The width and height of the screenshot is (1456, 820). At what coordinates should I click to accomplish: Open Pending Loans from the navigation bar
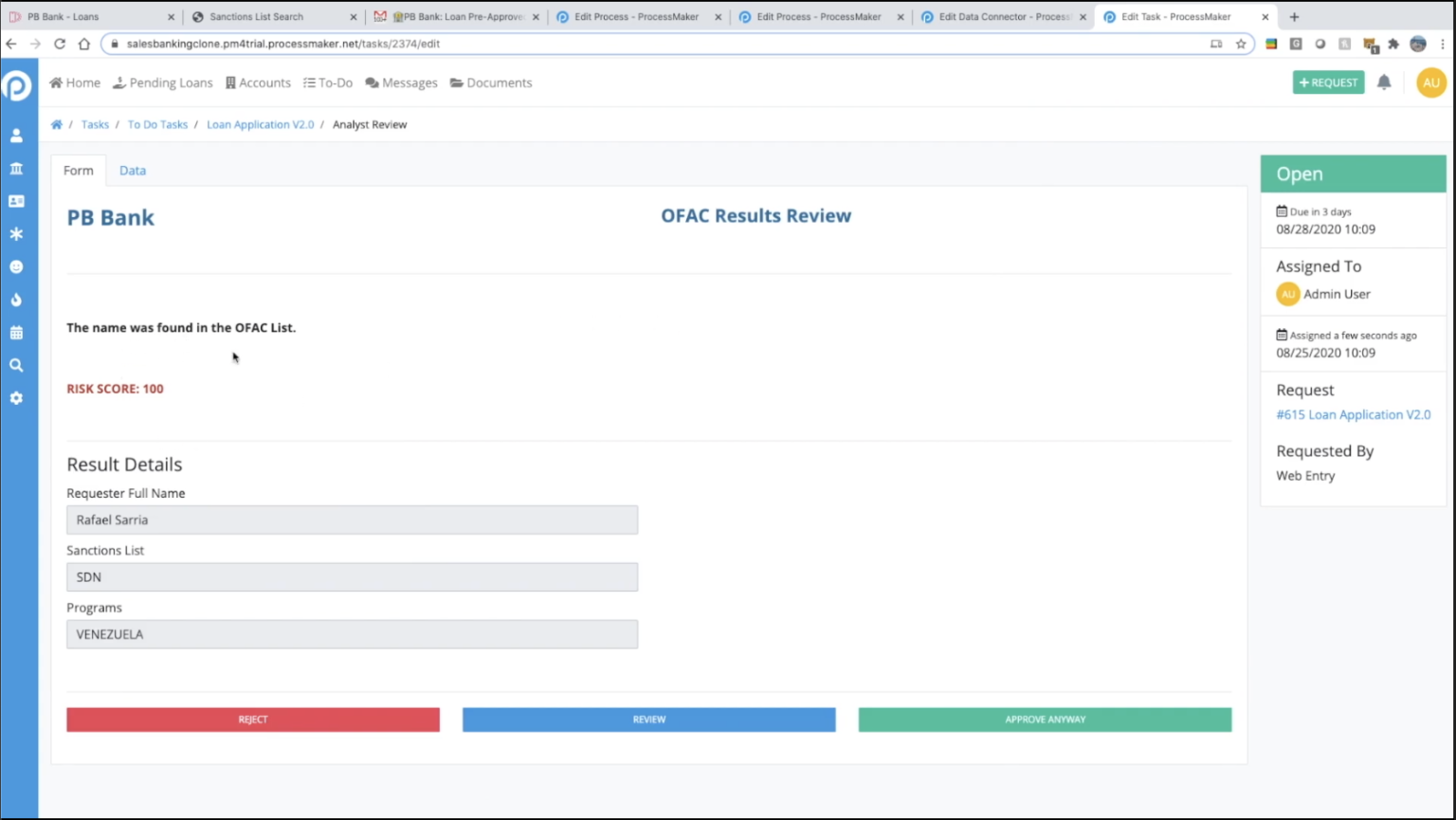[x=162, y=82]
